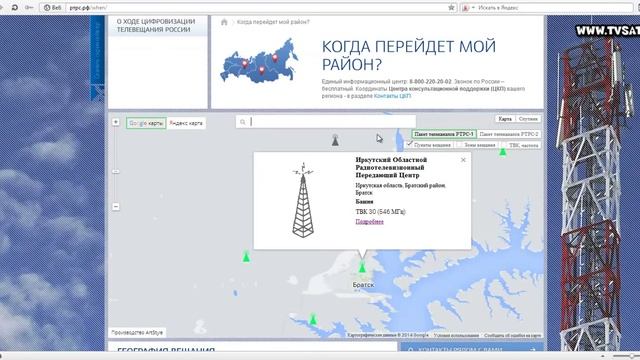
Task: Toggle the ТВК, частота checkbox
Action: click(x=504, y=144)
